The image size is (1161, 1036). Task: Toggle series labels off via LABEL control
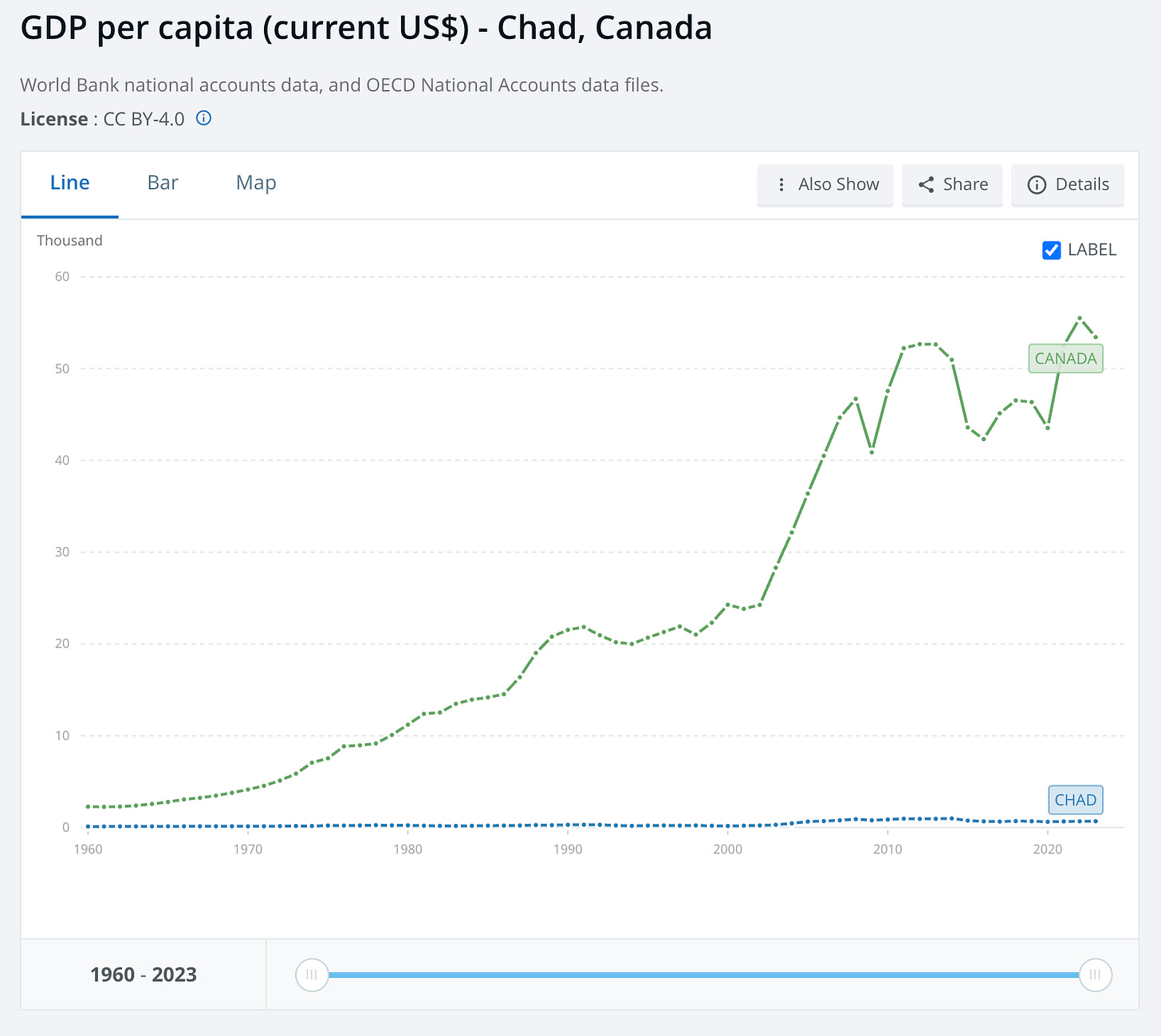point(1051,250)
